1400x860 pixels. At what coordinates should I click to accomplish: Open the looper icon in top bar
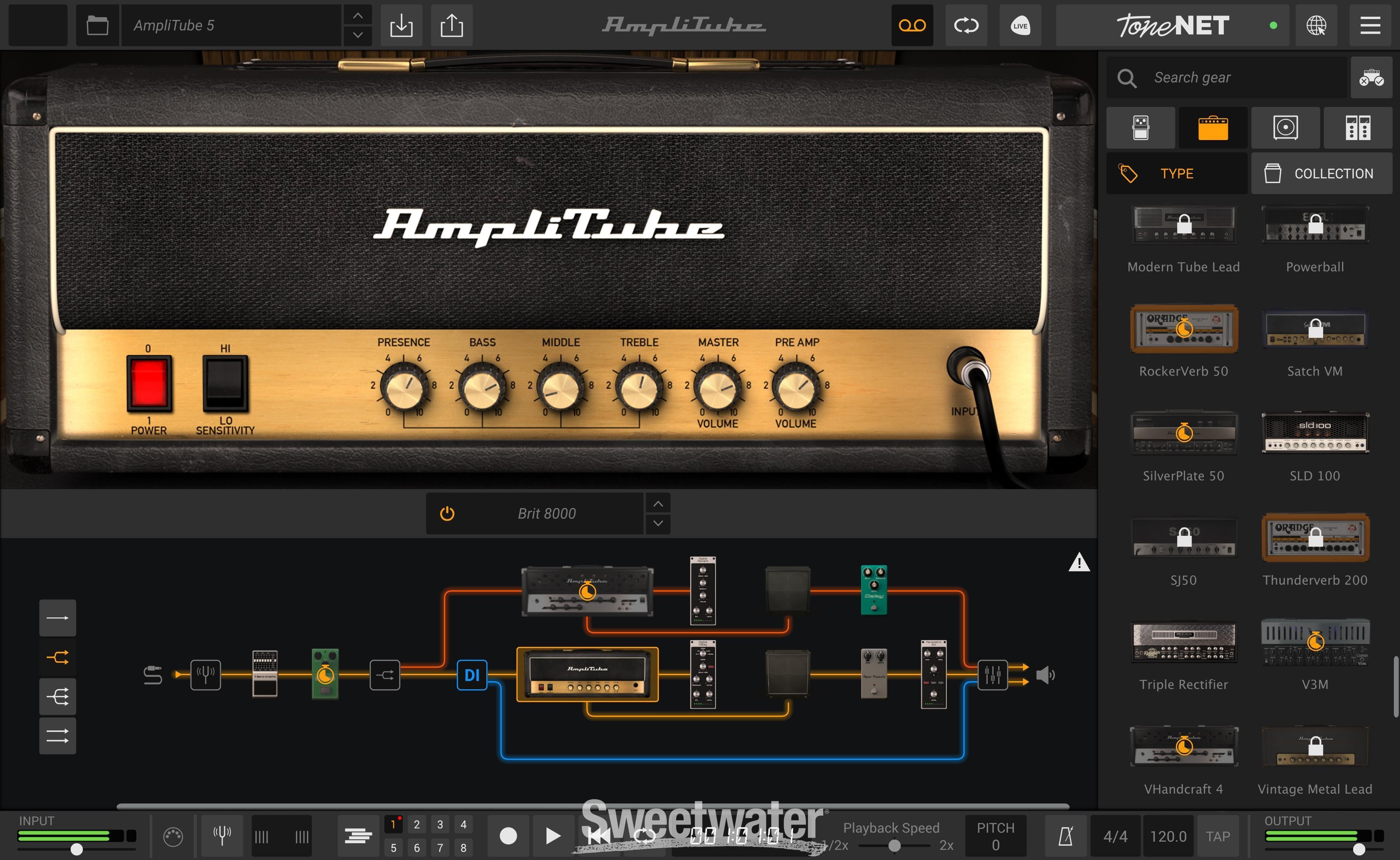(966, 25)
